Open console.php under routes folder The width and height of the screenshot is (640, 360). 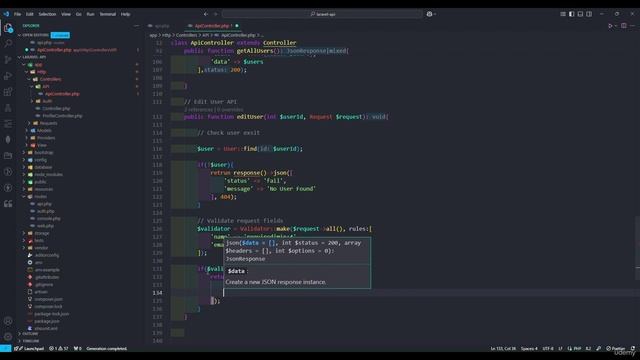point(48,218)
